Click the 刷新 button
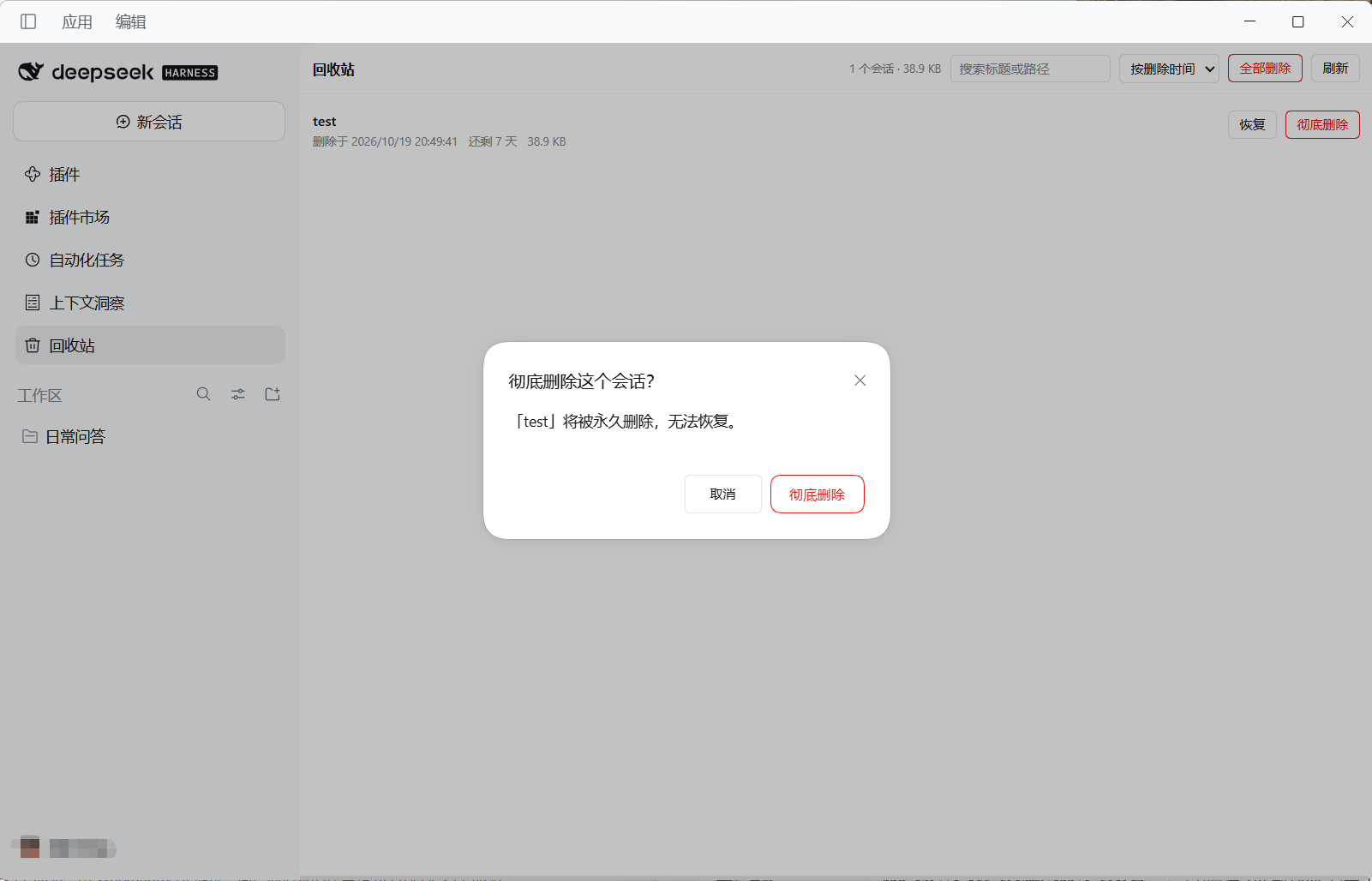Viewport: 1372px width, 881px height. tap(1335, 69)
